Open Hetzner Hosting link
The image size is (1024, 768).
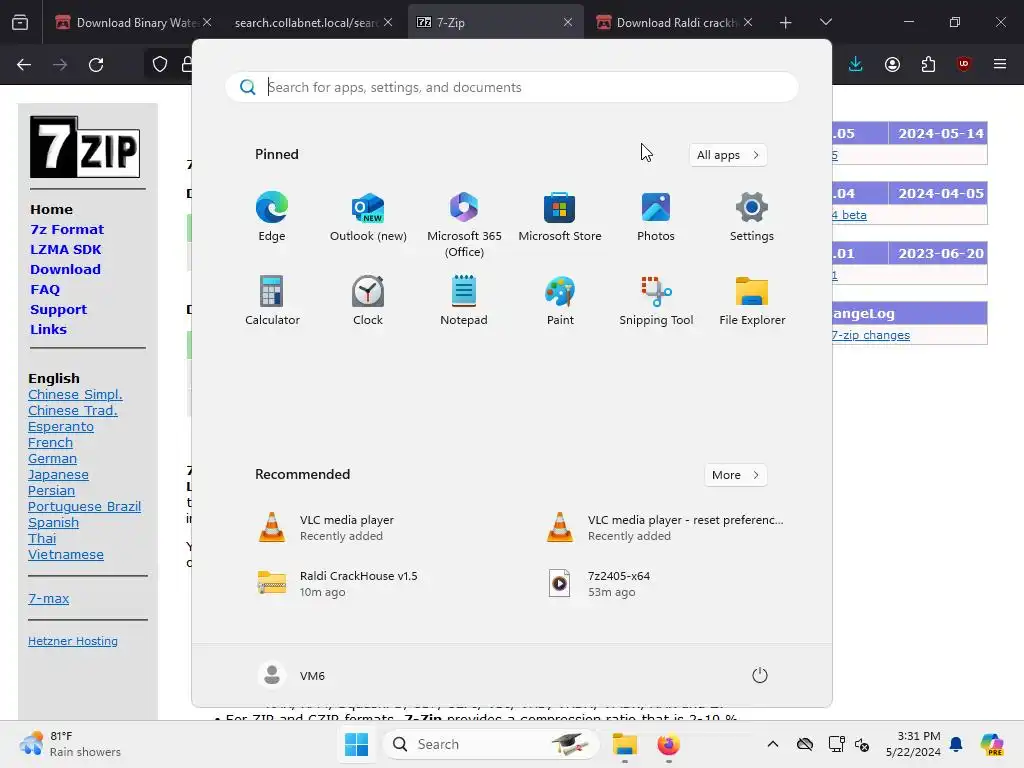72,641
